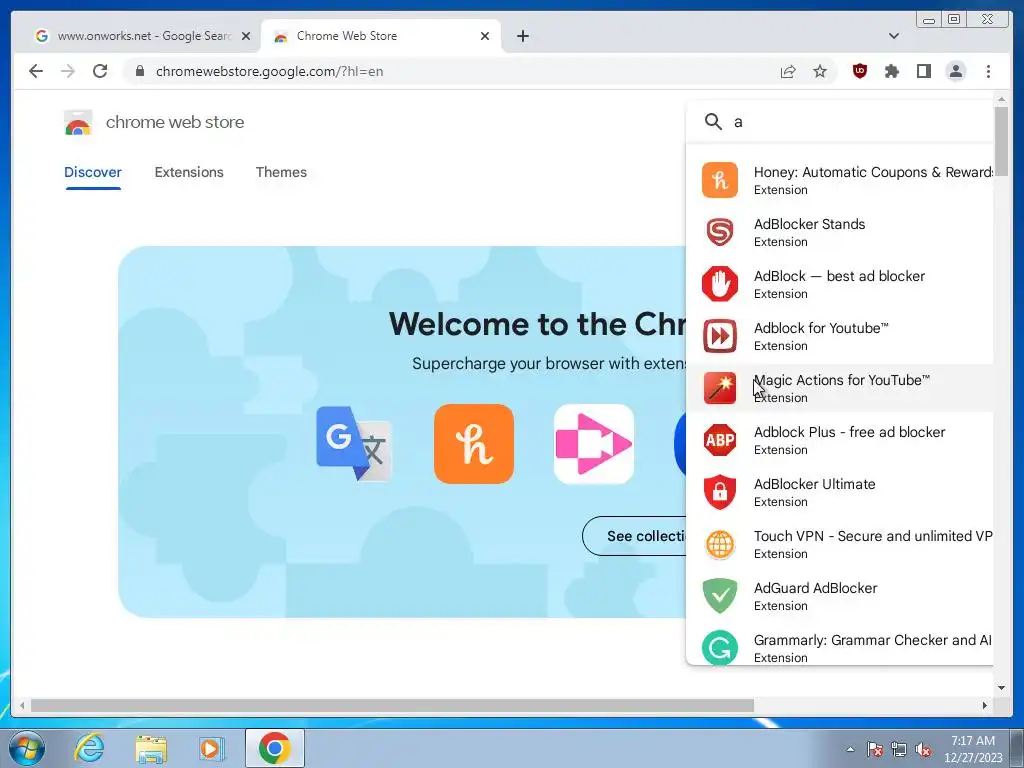Reload the Chrome Web Store page
1024x768 pixels.
point(100,71)
